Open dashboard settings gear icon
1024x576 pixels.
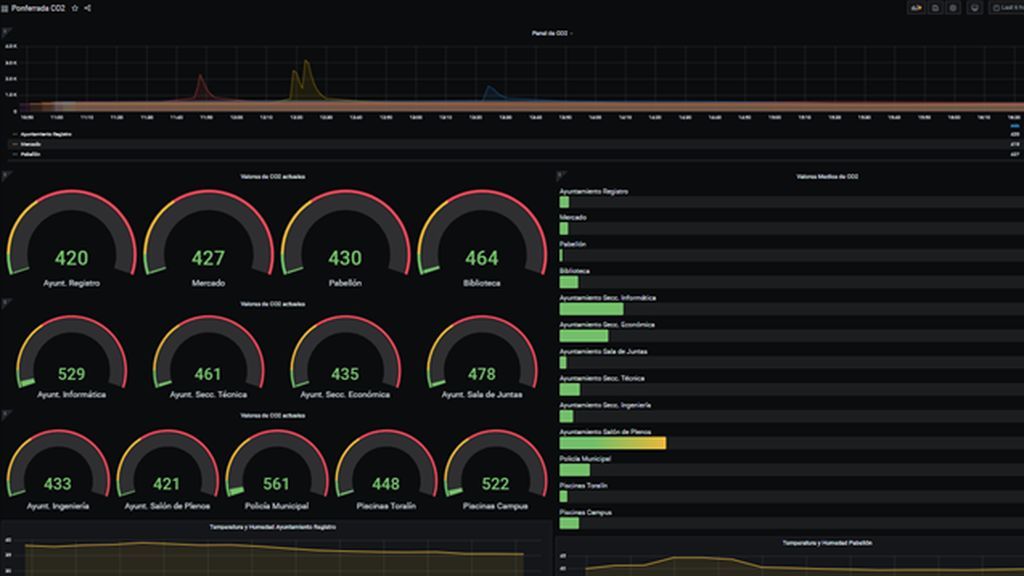pyautogui.click(x=953, y=8)
